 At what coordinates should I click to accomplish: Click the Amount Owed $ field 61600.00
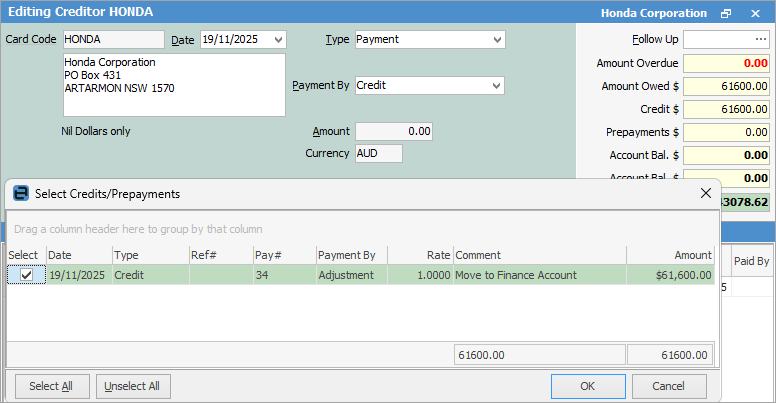pyautogui.click(x=726, y=86)
